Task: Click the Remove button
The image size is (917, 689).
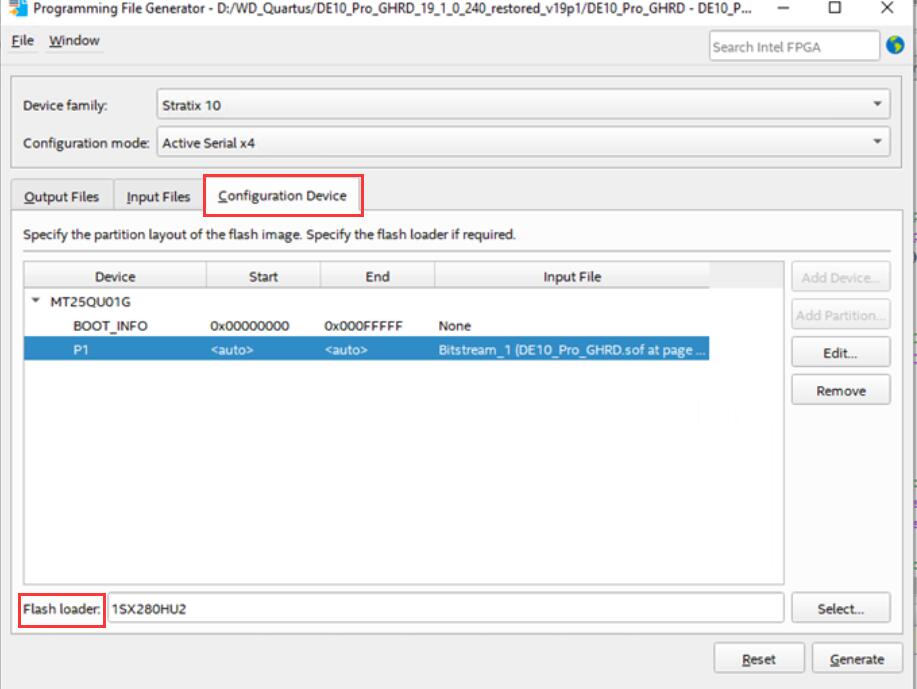Action: pyautogui.click(x=840, y=390)
